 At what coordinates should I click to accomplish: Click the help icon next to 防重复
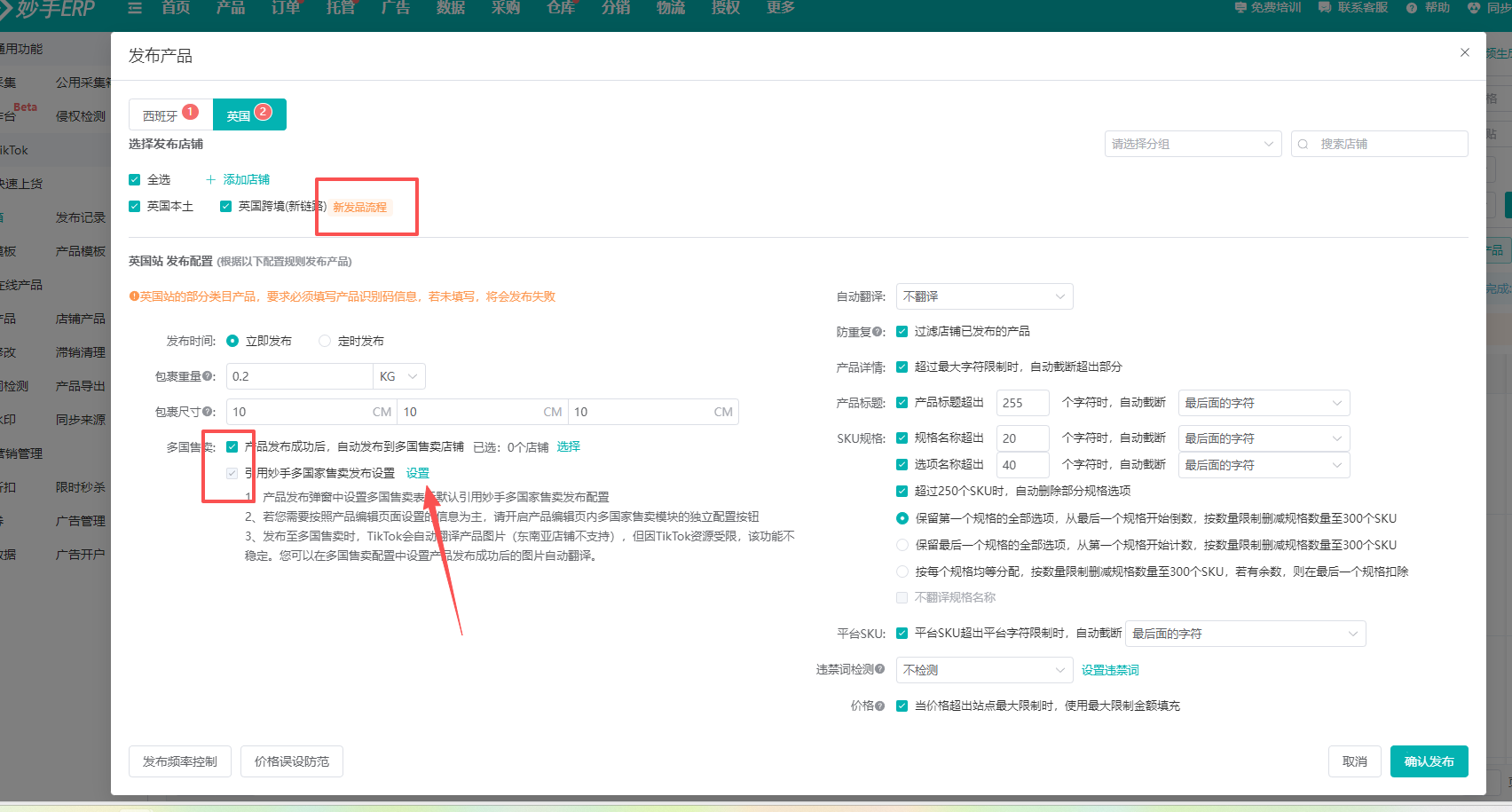coord(878,332)
